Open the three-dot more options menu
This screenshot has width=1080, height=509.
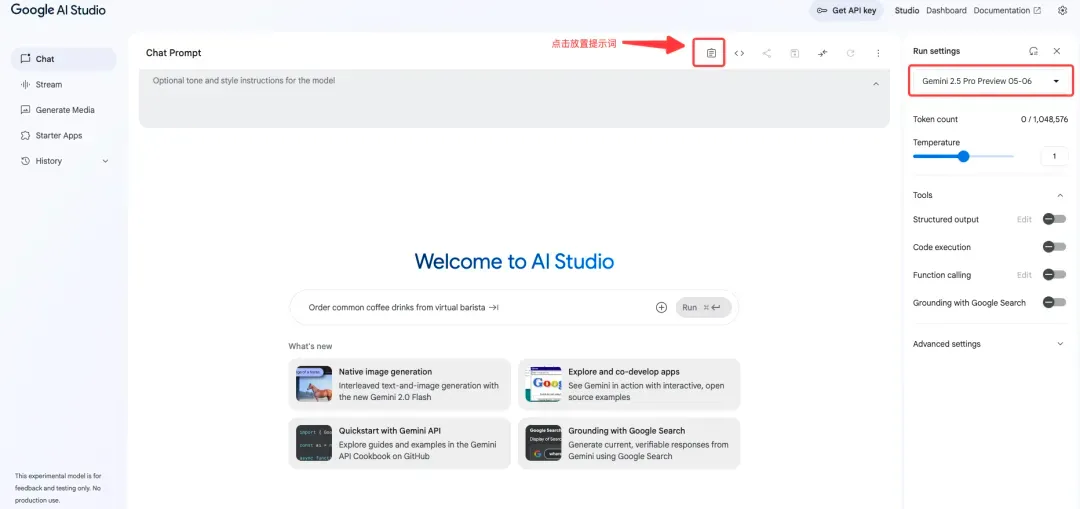coord(878,53)
